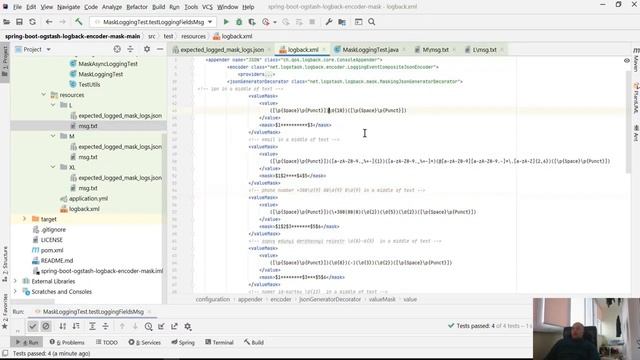640x360 pixels.
Task: Open the Services tool window
Action: pyautogui.click(x=144, y=342)
